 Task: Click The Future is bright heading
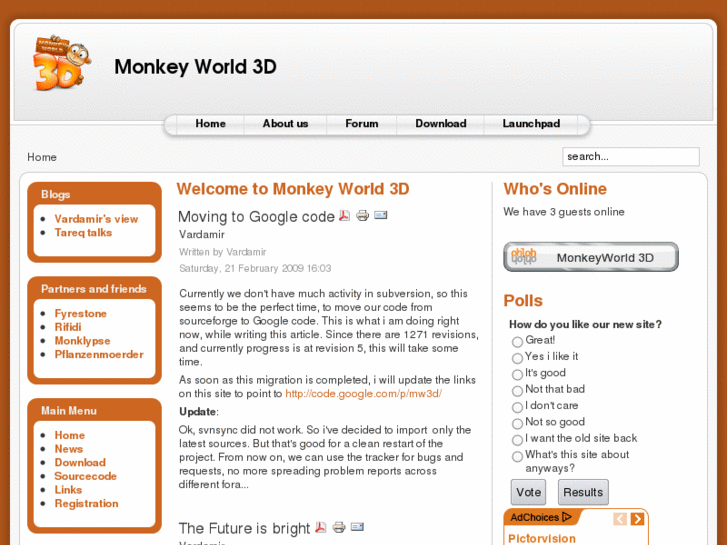(244, 528)
